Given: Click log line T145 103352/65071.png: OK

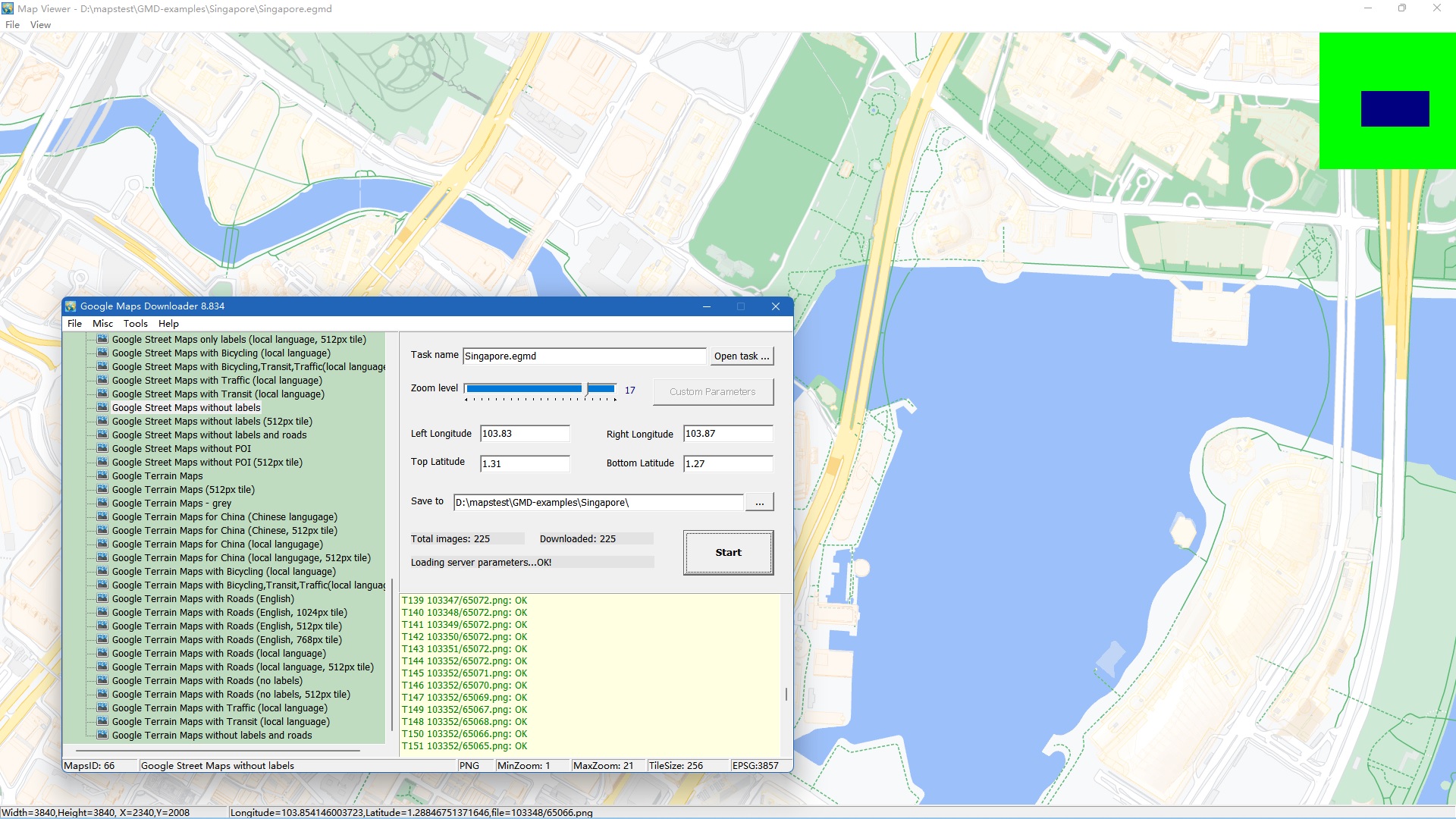Looking at the screenshot, I should pos(464,673).
